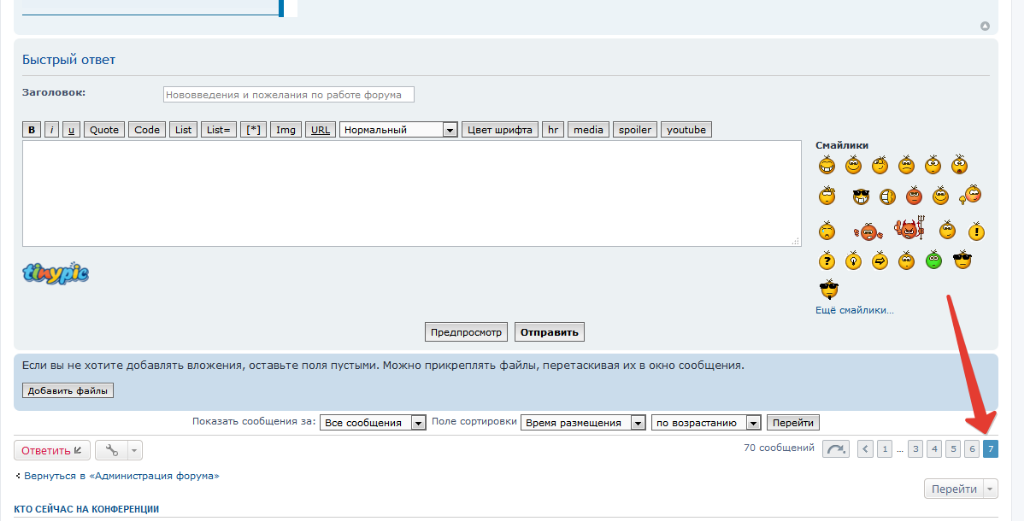1024x521 pixels.
Task: Click the Добавить файлы button
Action: [68, 390]
